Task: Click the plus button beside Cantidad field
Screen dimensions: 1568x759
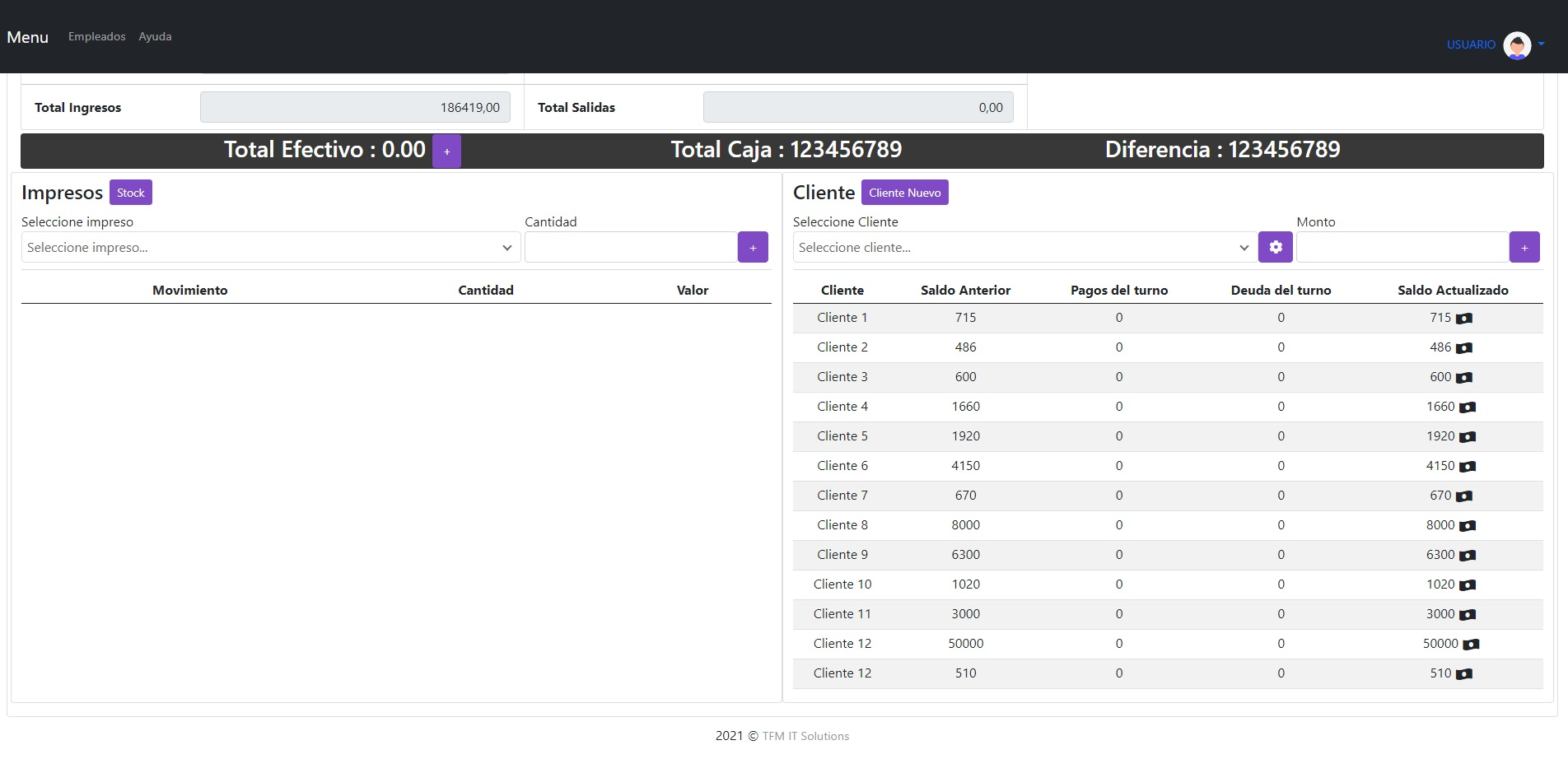Action: coord(753,248)
